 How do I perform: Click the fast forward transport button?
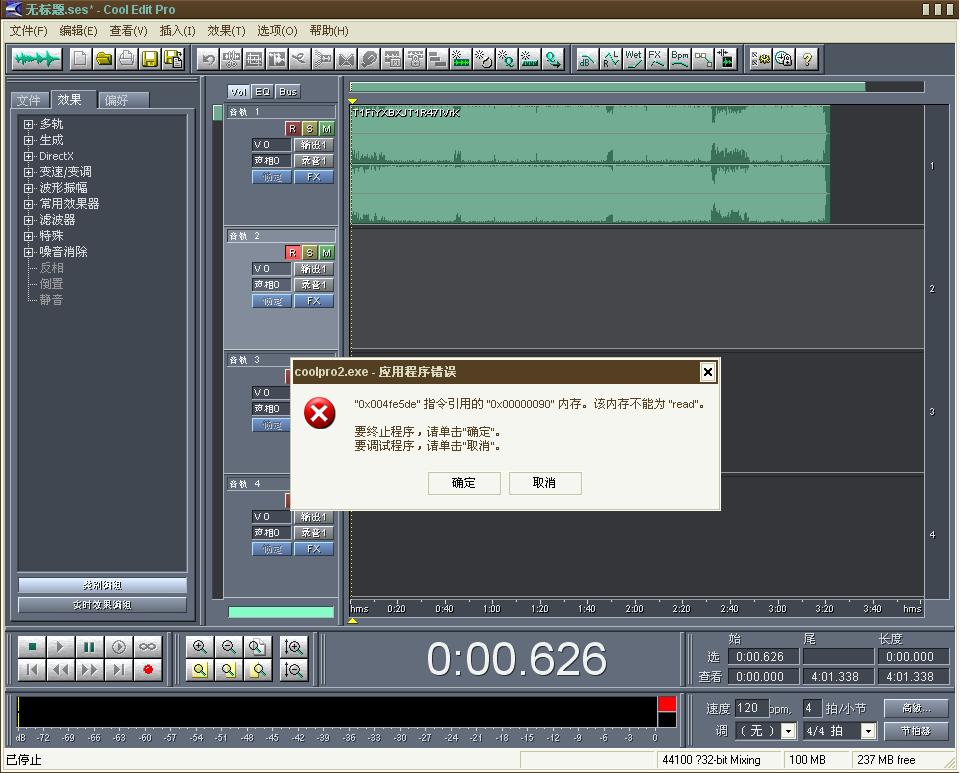(89, 670)
